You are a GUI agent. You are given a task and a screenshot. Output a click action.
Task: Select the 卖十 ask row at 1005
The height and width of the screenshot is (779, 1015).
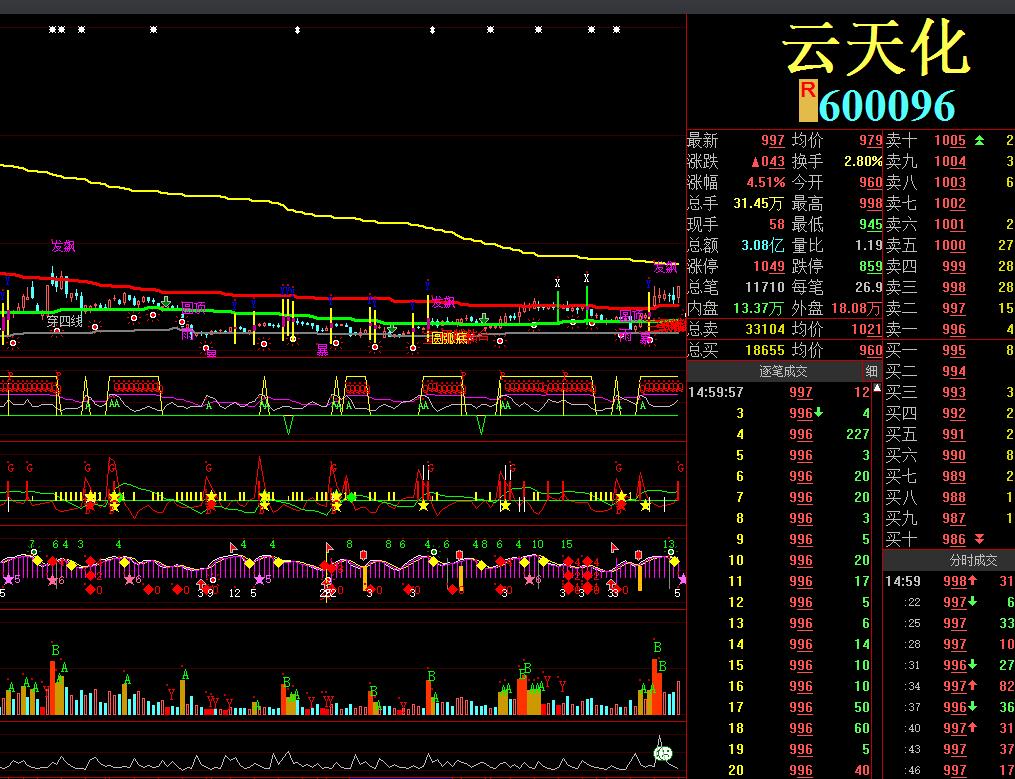click(x=950, y=140)
